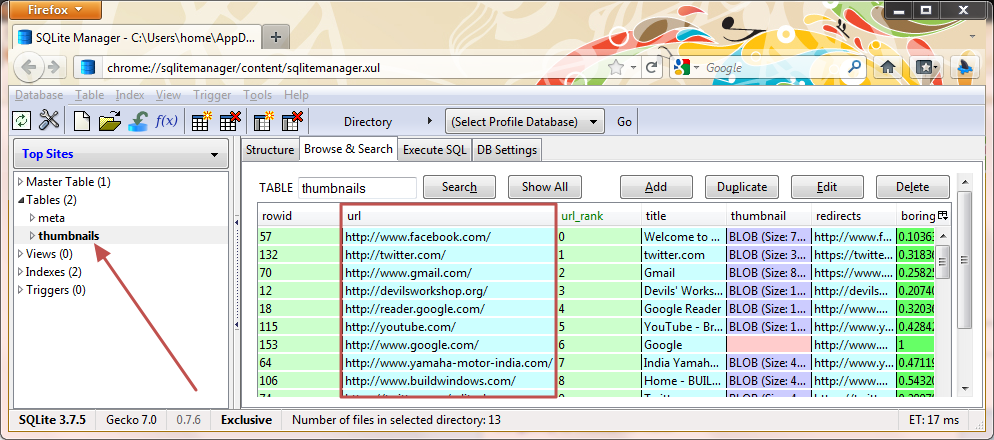Click the chrome://sqlitemanager address bar
The width and height of the screenshot is (994, 440).
[x=355, y=67]
